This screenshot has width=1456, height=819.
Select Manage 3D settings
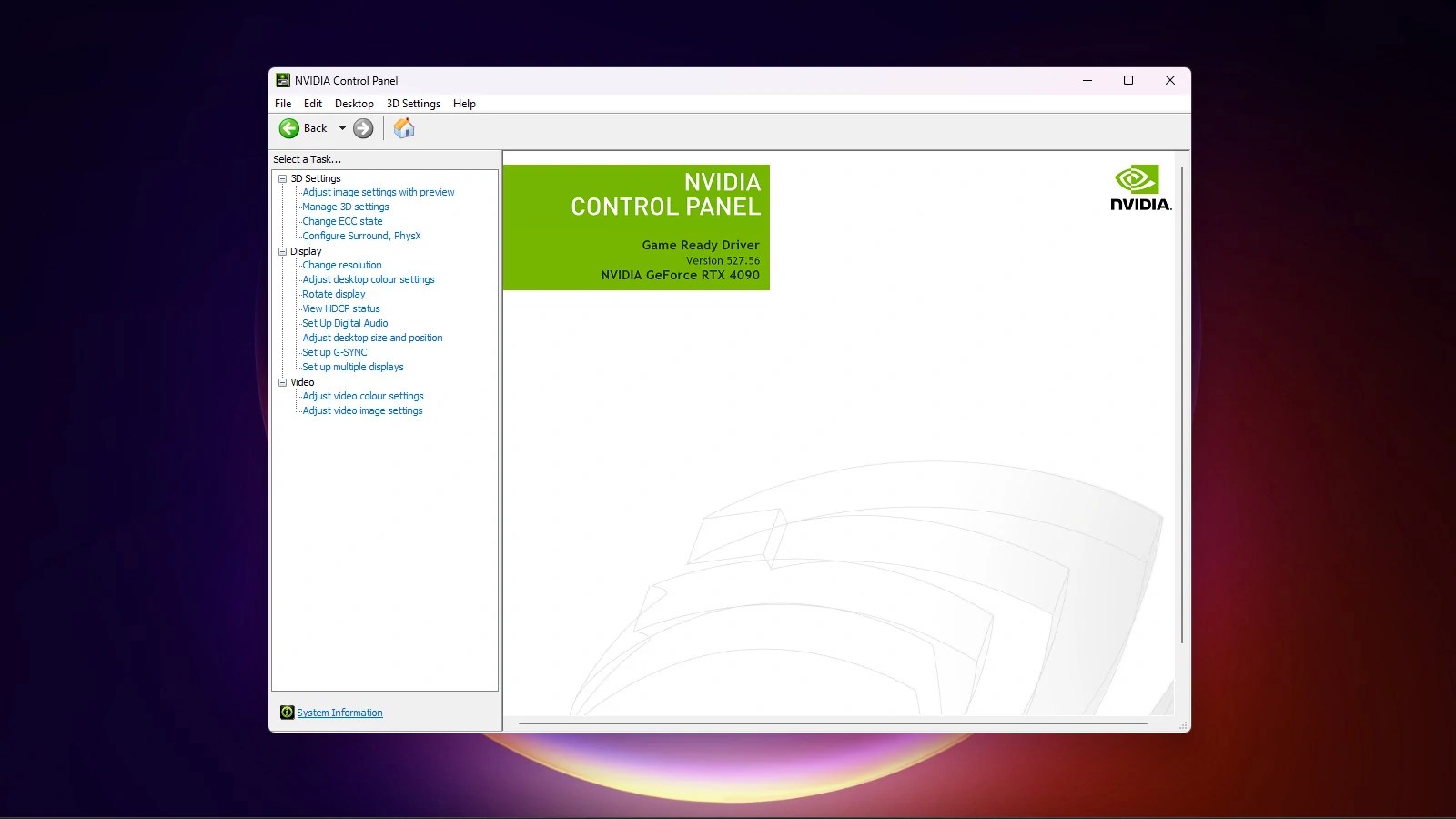point(345,207)
